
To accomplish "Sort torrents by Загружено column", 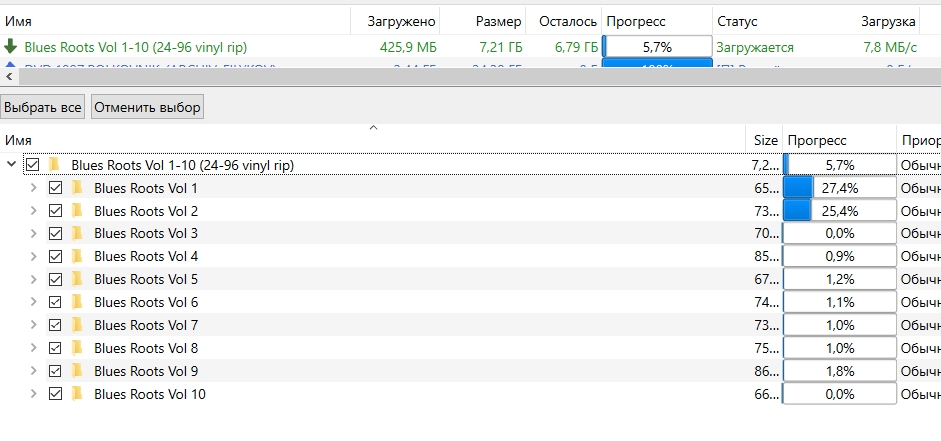I will click(x=395, y=22).
